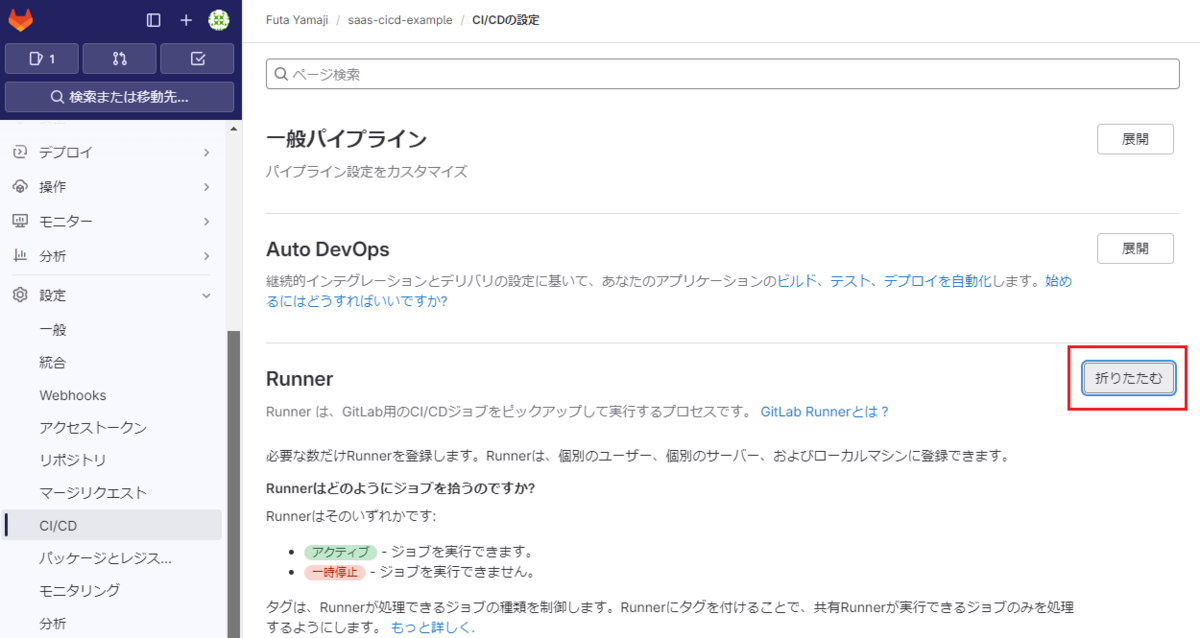Click the モニター monitor icon
Image resolution: width=1200 pixels, height=638 pixels.
click(19, 220)
